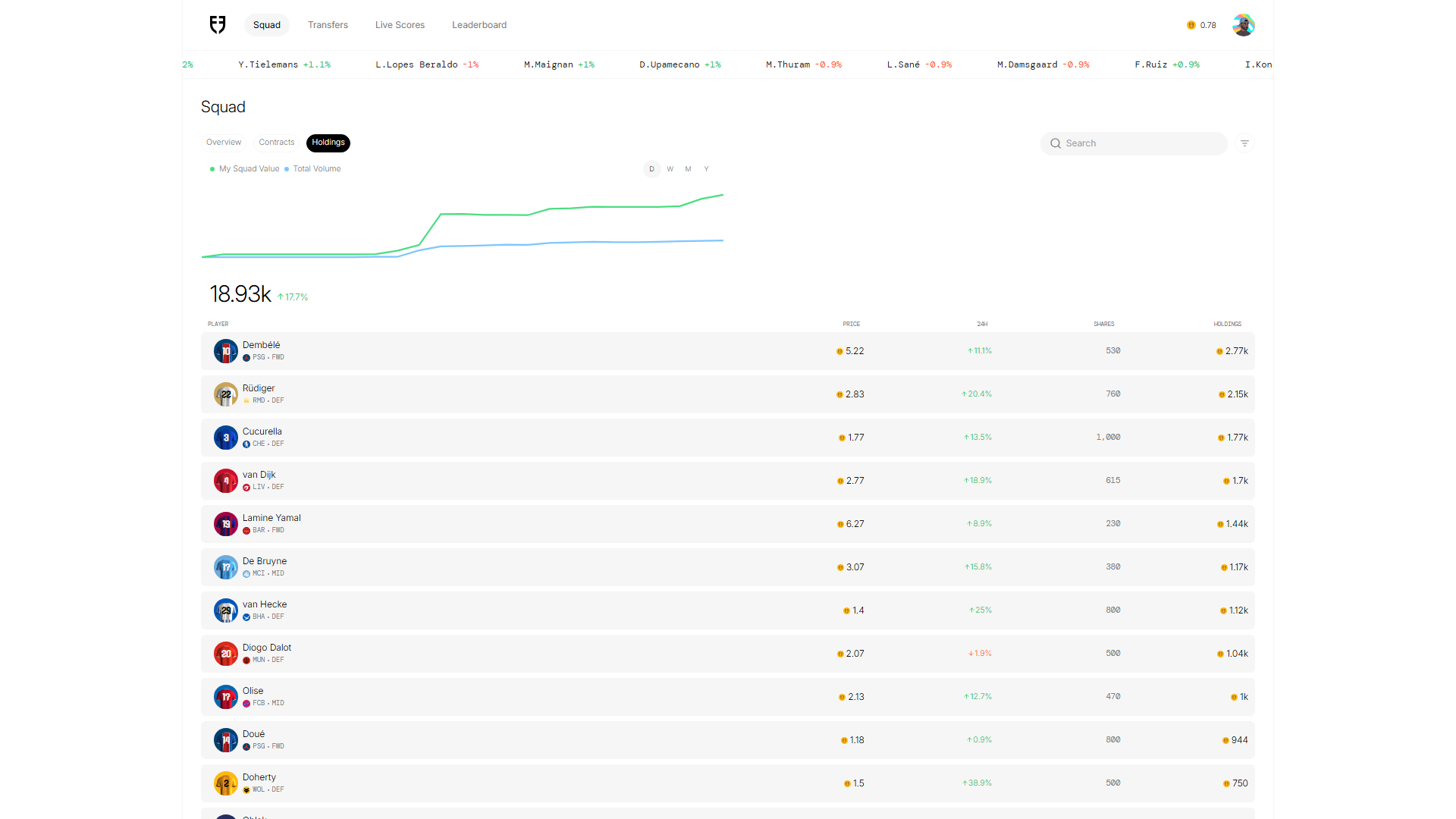Open the user profile avatar
Viewport: 1456px width, 819px height.
[1243, 25]
